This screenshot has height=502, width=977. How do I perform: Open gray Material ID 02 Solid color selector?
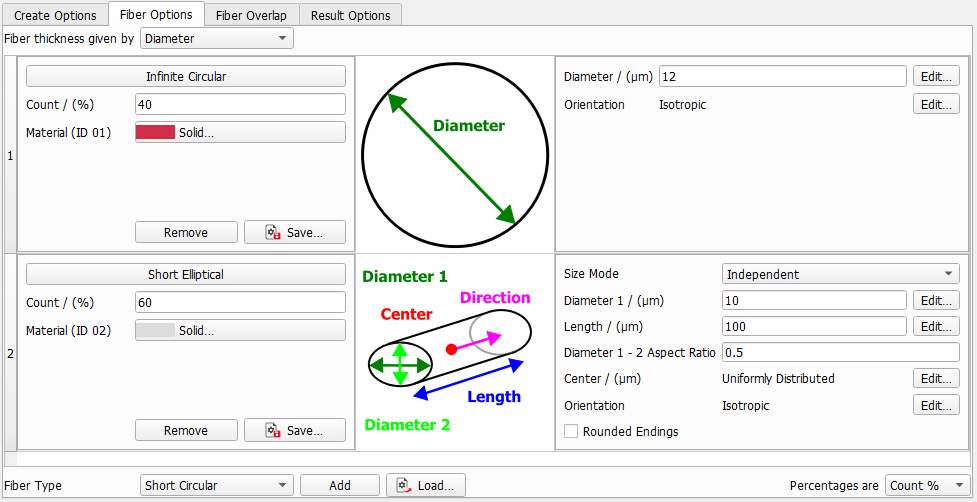click(240, 330)
